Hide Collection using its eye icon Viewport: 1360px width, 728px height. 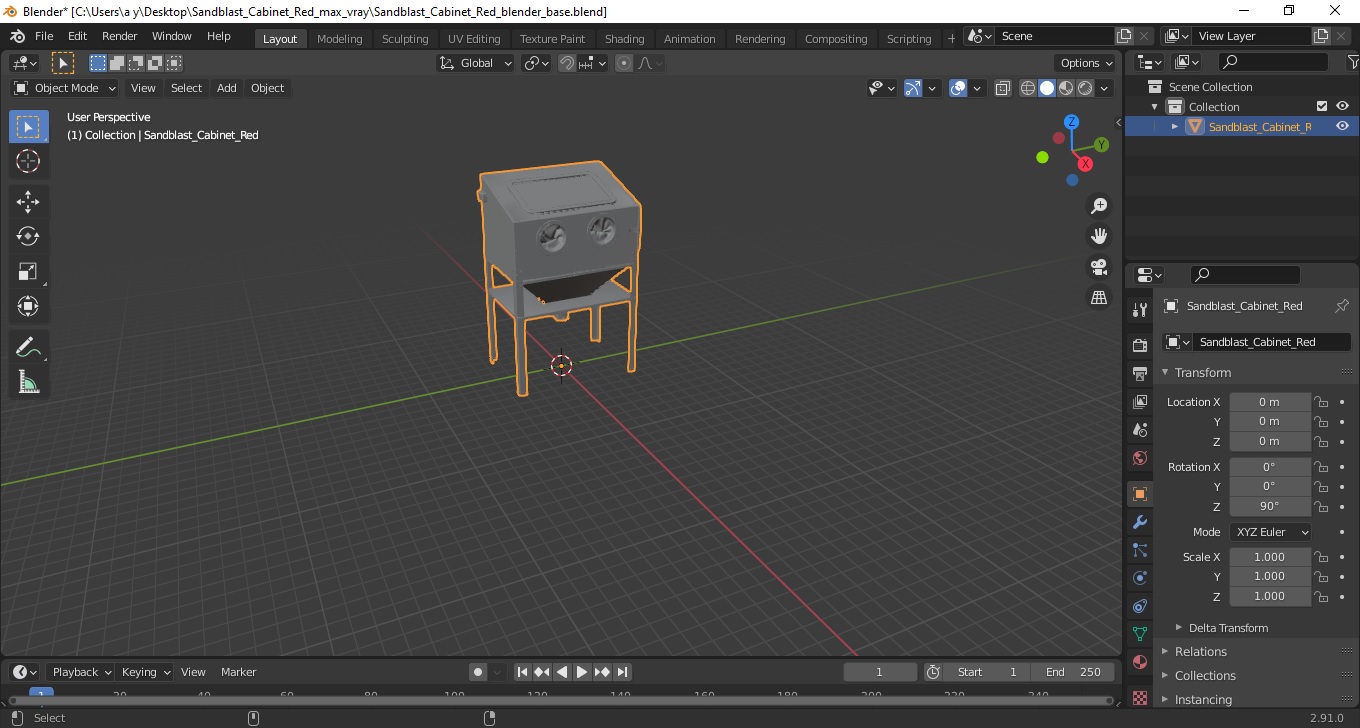(1342, 106)
